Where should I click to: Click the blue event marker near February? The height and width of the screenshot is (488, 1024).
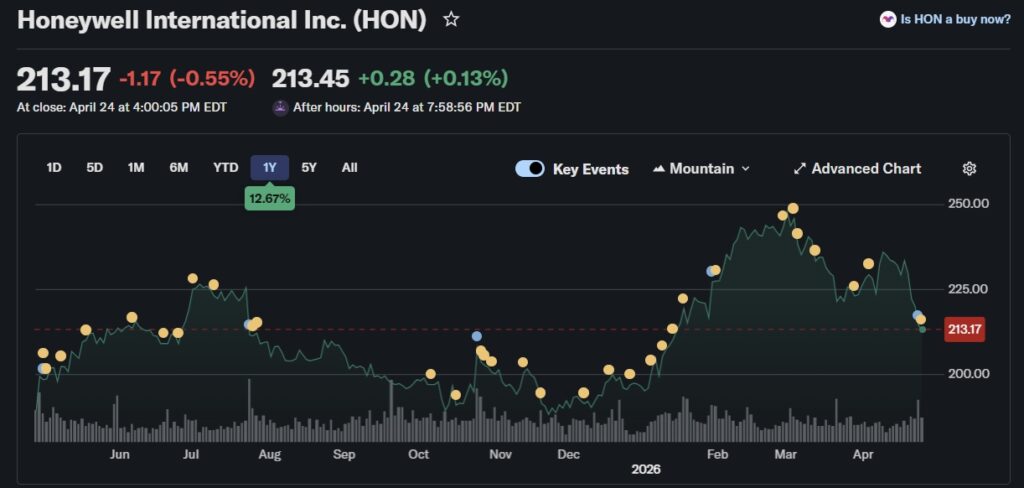(x=711, y=271)
